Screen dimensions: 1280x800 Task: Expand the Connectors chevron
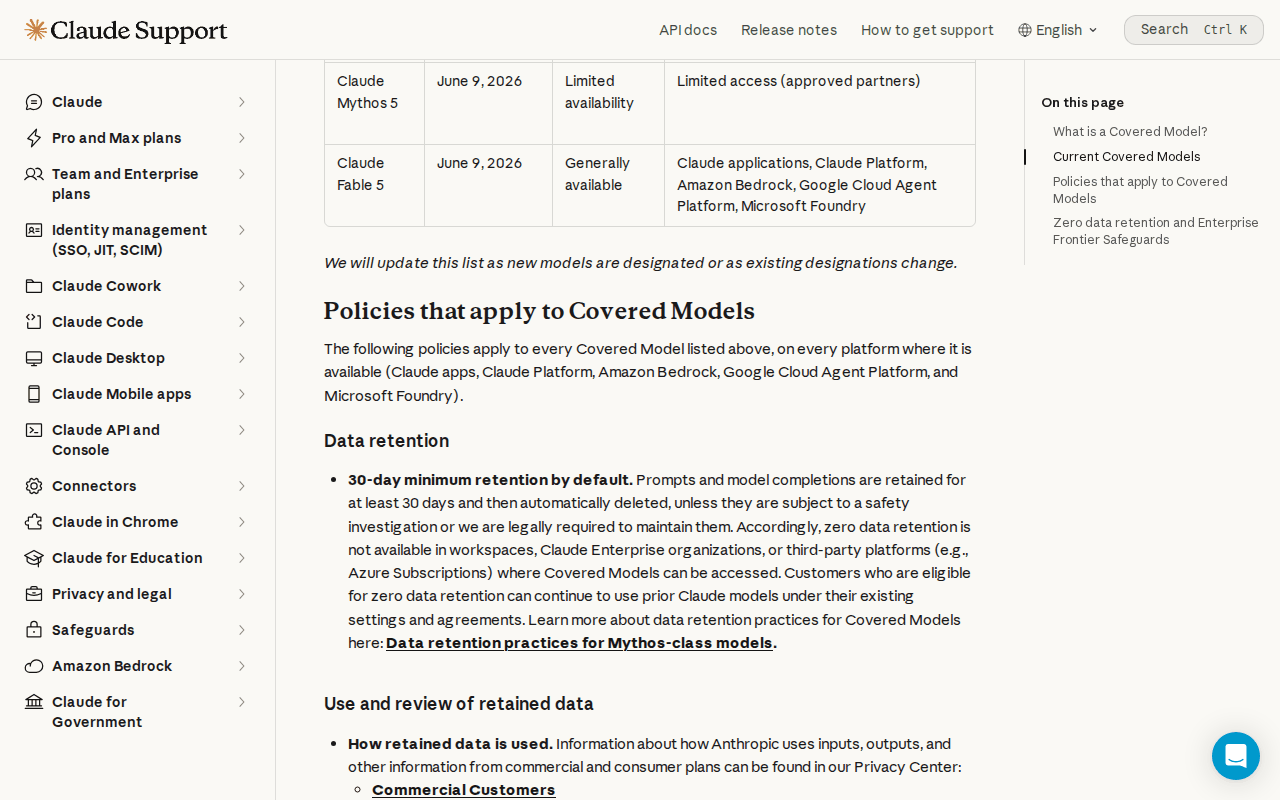point(241,486)
